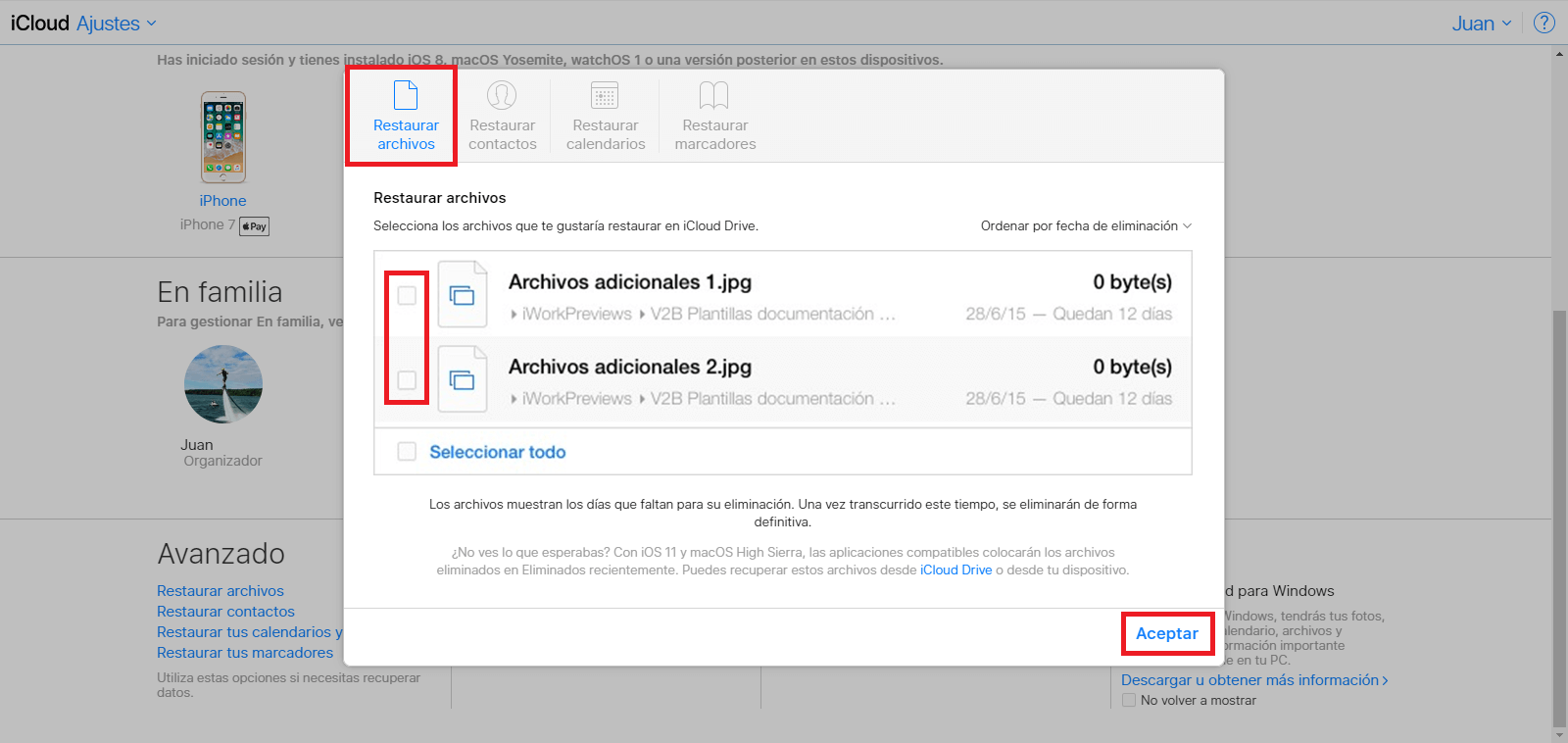This screenshot has height=743, width=1568.
Task: Click the Seleccionar todo label
Action: (498, 452)
